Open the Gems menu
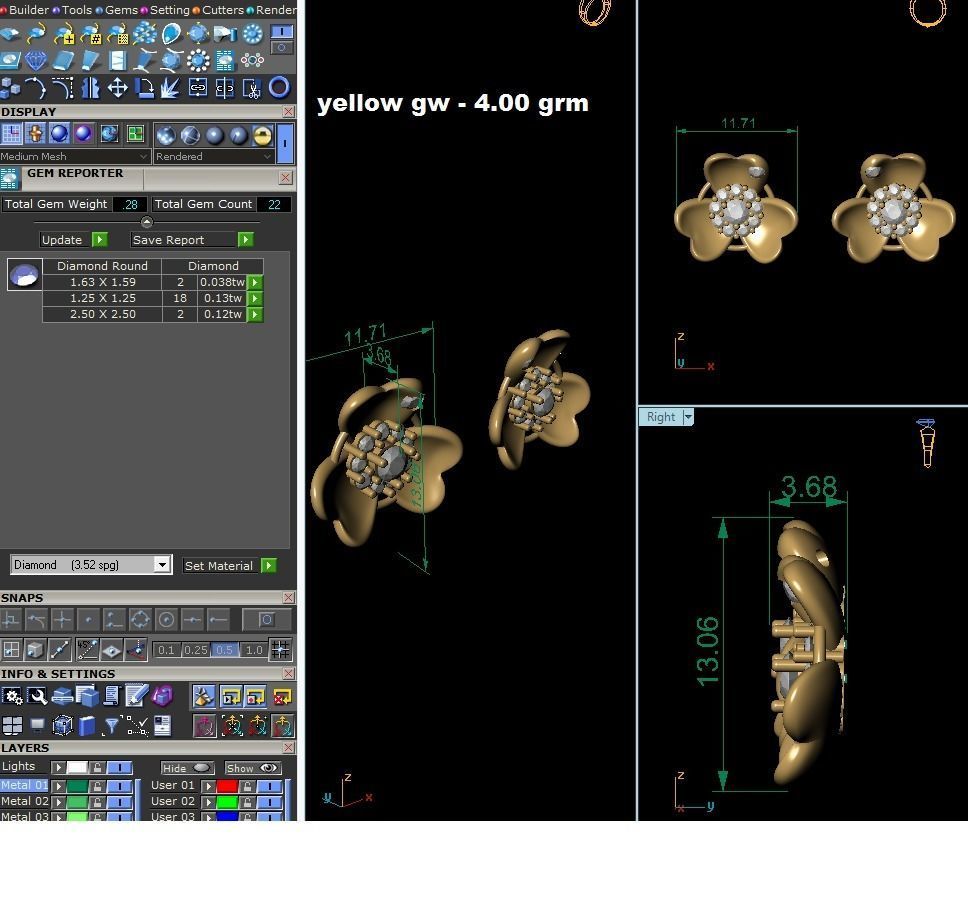Screen dimensions: 968x902 pos(117,10)
